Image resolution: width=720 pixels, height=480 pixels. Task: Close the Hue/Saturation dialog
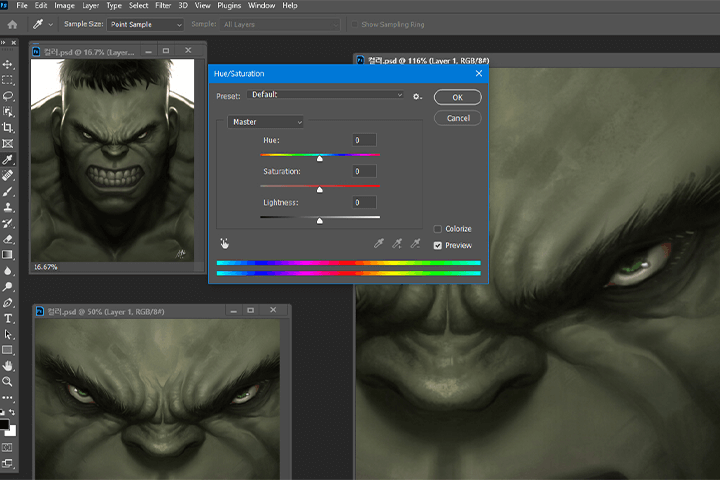click(x=479, y=73)
